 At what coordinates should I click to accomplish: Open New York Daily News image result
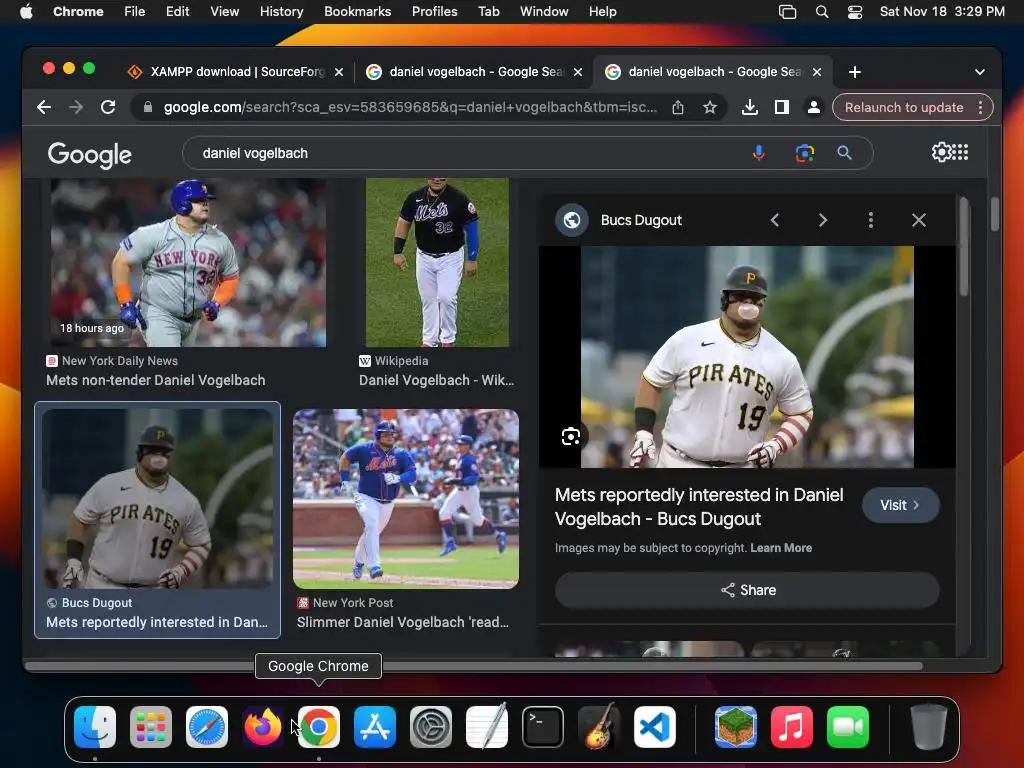(188, 263)
